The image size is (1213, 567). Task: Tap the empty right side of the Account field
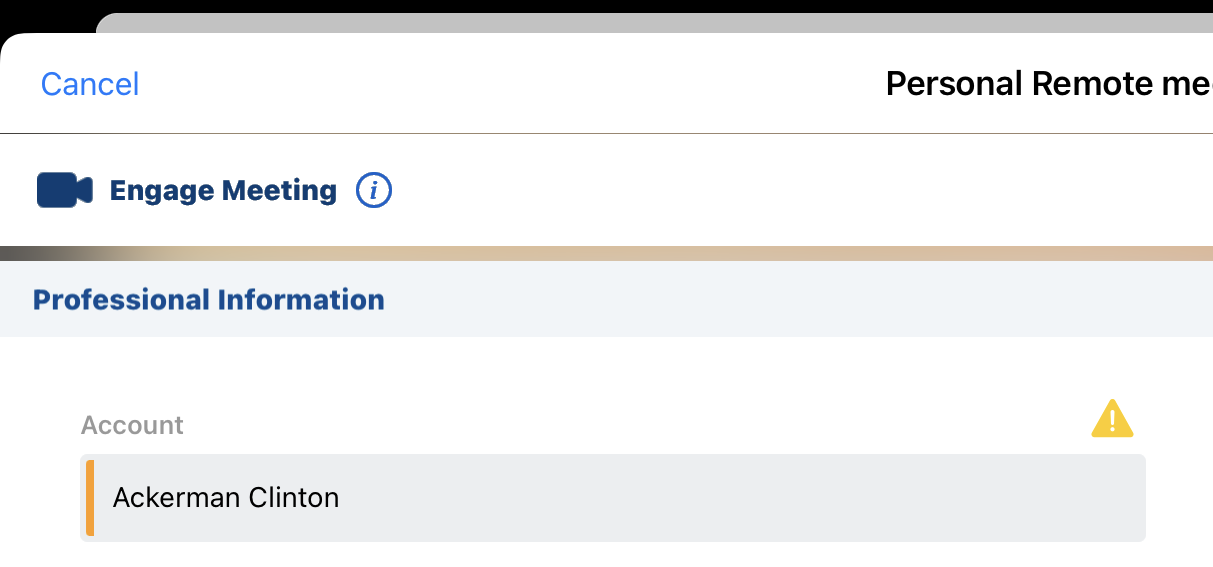point(900,498)
